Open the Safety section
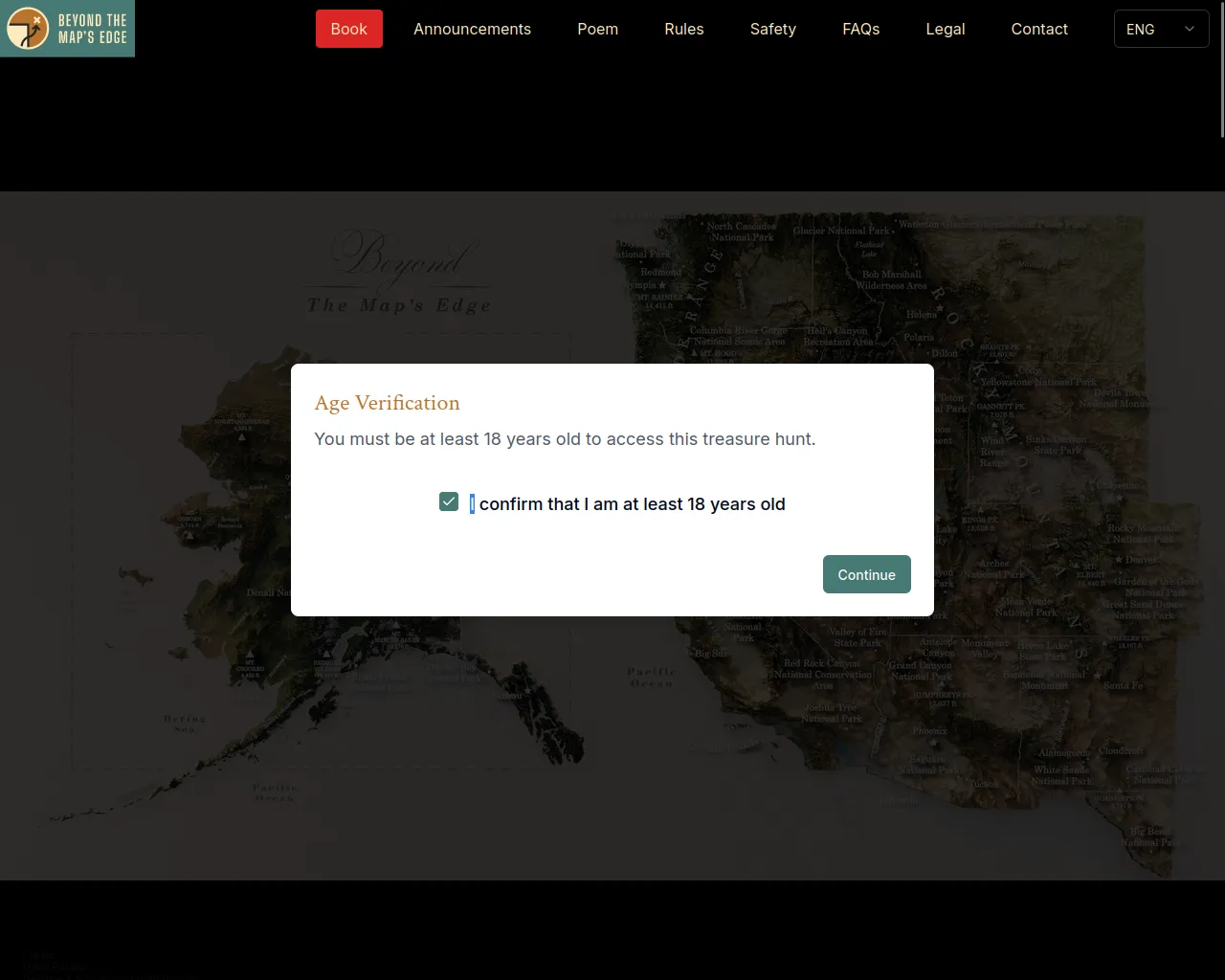Image resolution: width=1225 pixels, height=980 pixels. (x=773, y=29)
